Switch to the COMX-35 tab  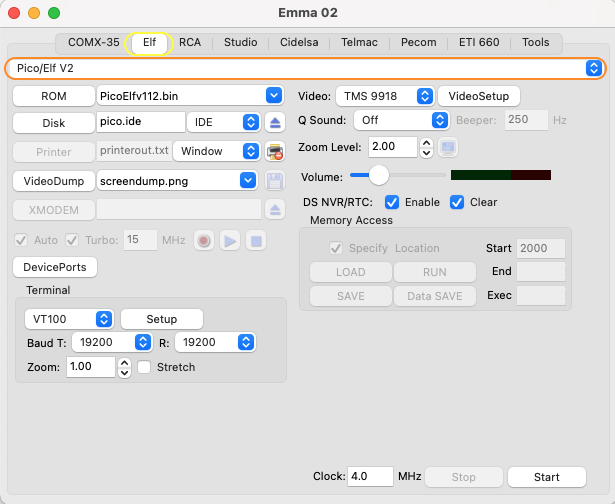[94, 42]
